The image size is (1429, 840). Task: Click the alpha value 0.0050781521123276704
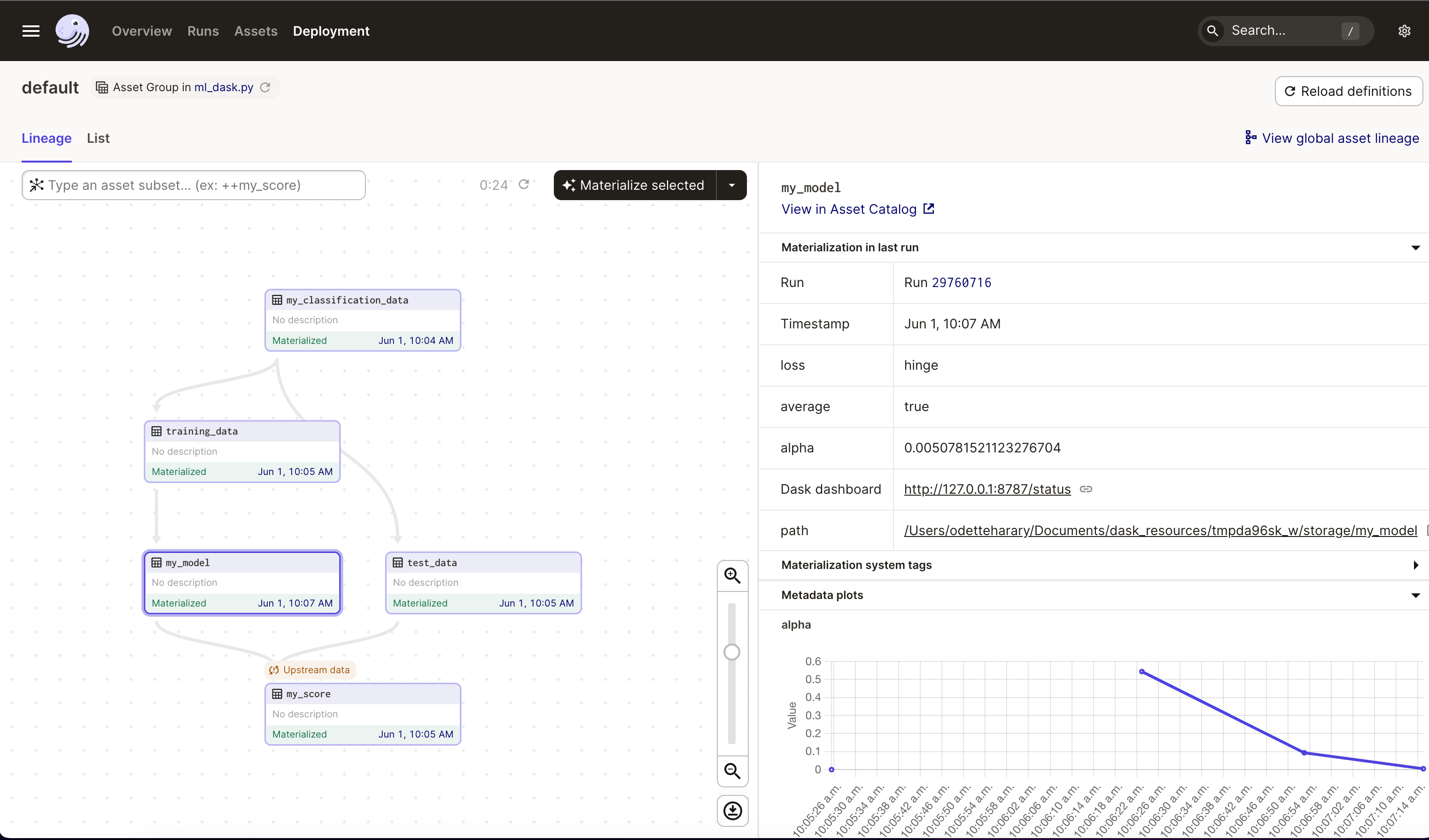(x=982, y=448)
